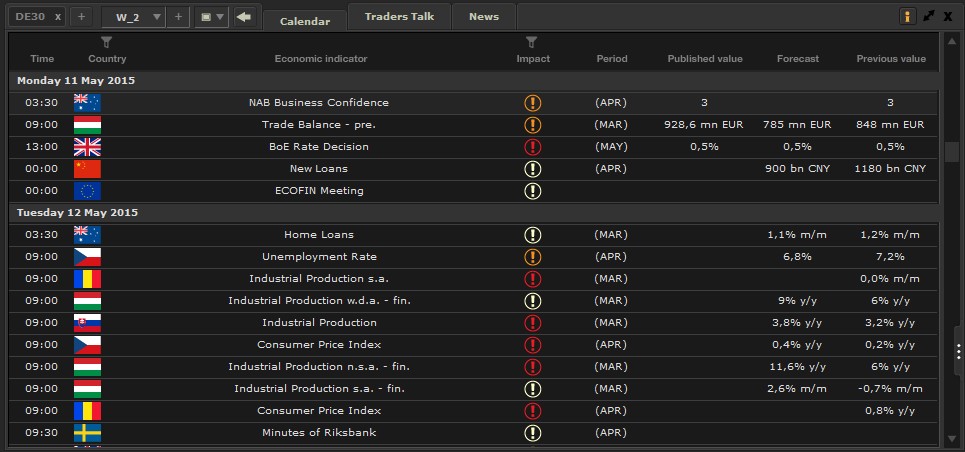The width and height of the screenshot is (965, 452).
Task: Open the layout selector dropdown
Action: [x=211, y=17]
